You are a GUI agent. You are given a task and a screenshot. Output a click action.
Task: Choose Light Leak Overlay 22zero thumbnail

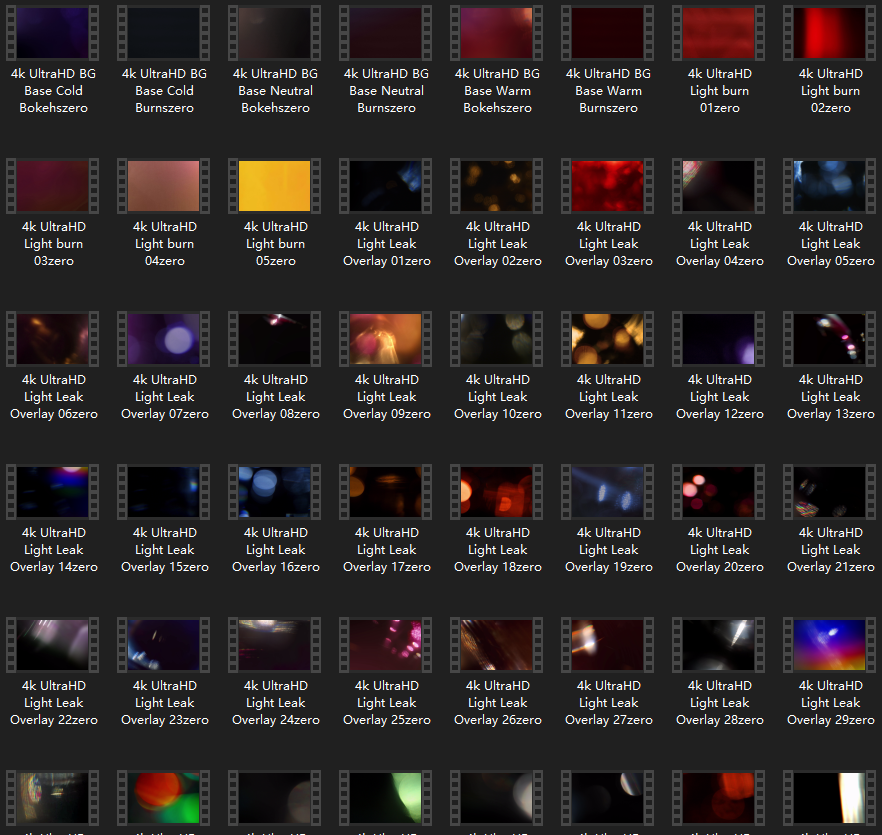pos(52,645)
